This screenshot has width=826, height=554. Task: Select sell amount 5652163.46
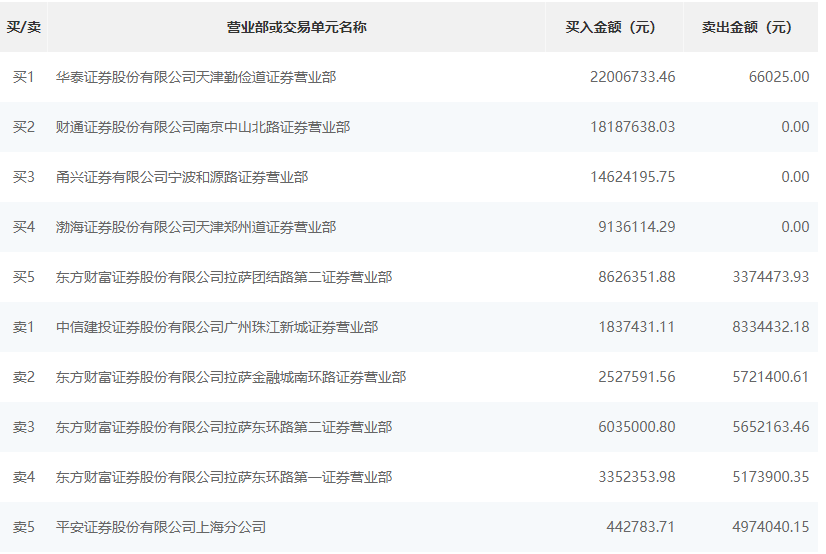point(771,427)
